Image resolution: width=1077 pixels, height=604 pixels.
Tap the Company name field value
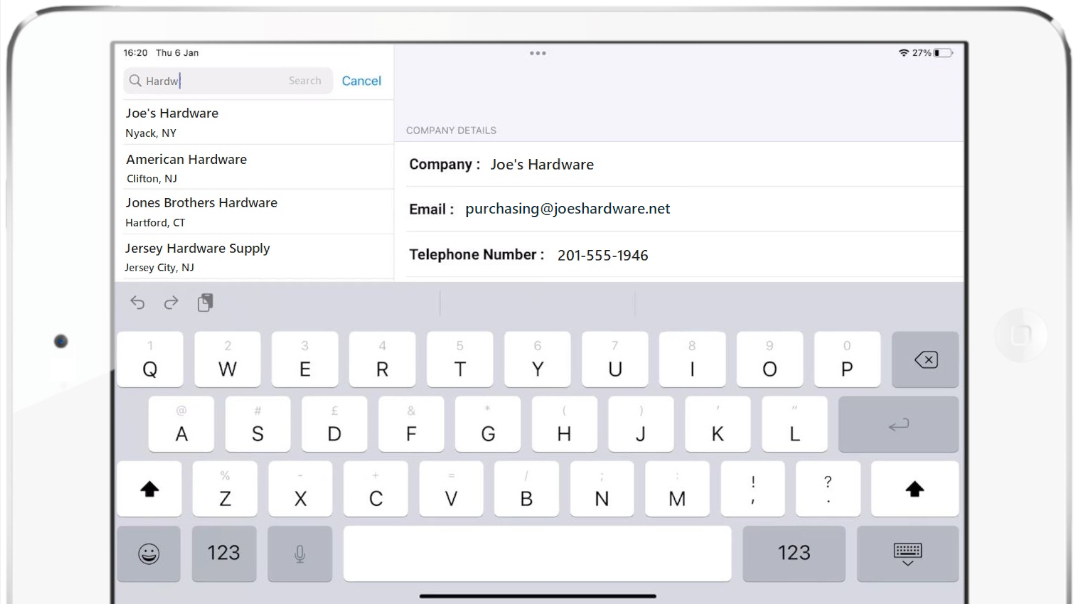[542, 165]
